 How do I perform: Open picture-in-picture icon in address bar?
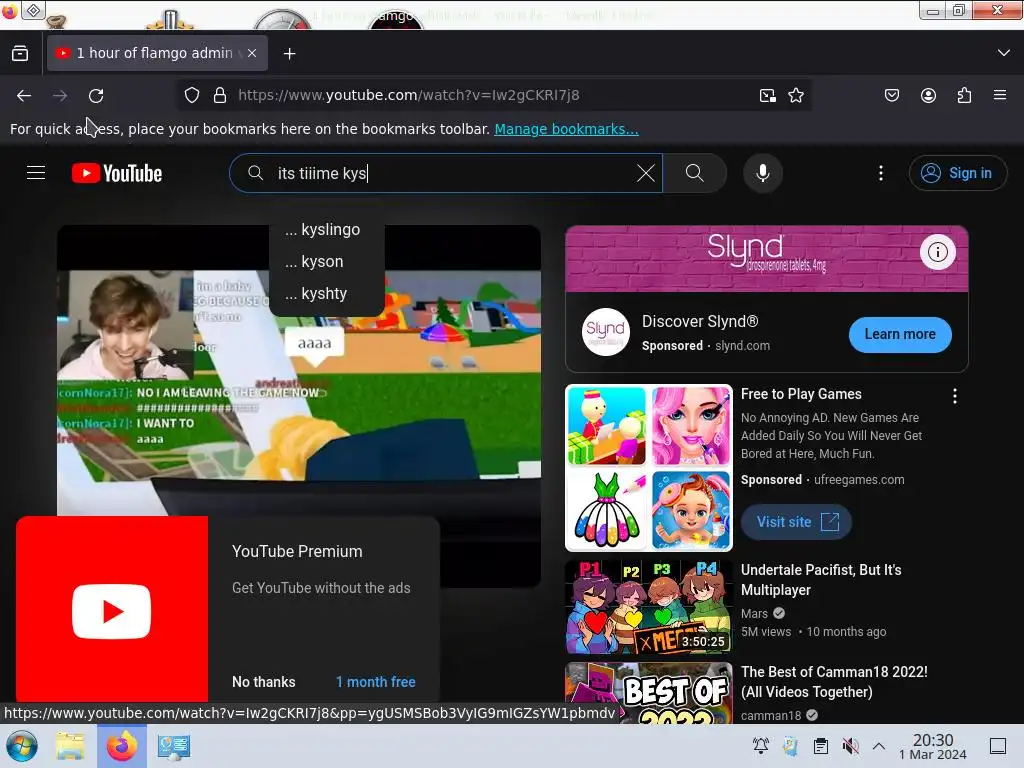coord(767,95)
